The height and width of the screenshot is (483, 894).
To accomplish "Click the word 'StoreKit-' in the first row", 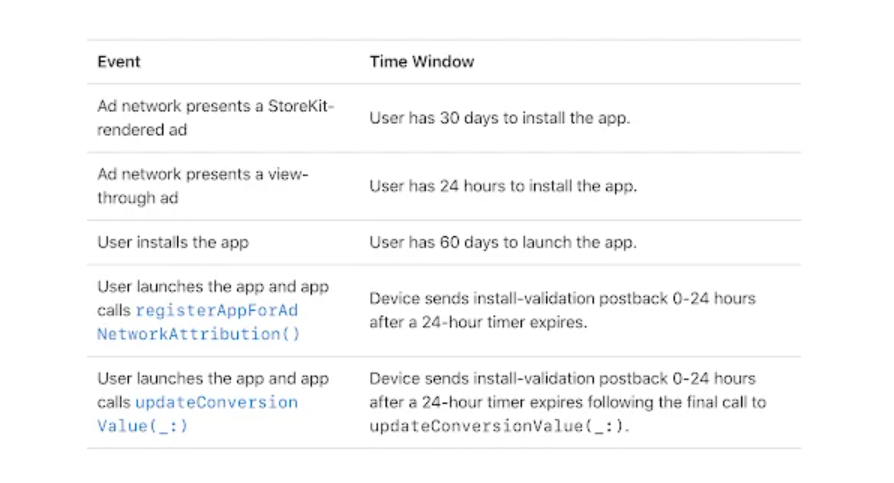I will coord(301,106).
